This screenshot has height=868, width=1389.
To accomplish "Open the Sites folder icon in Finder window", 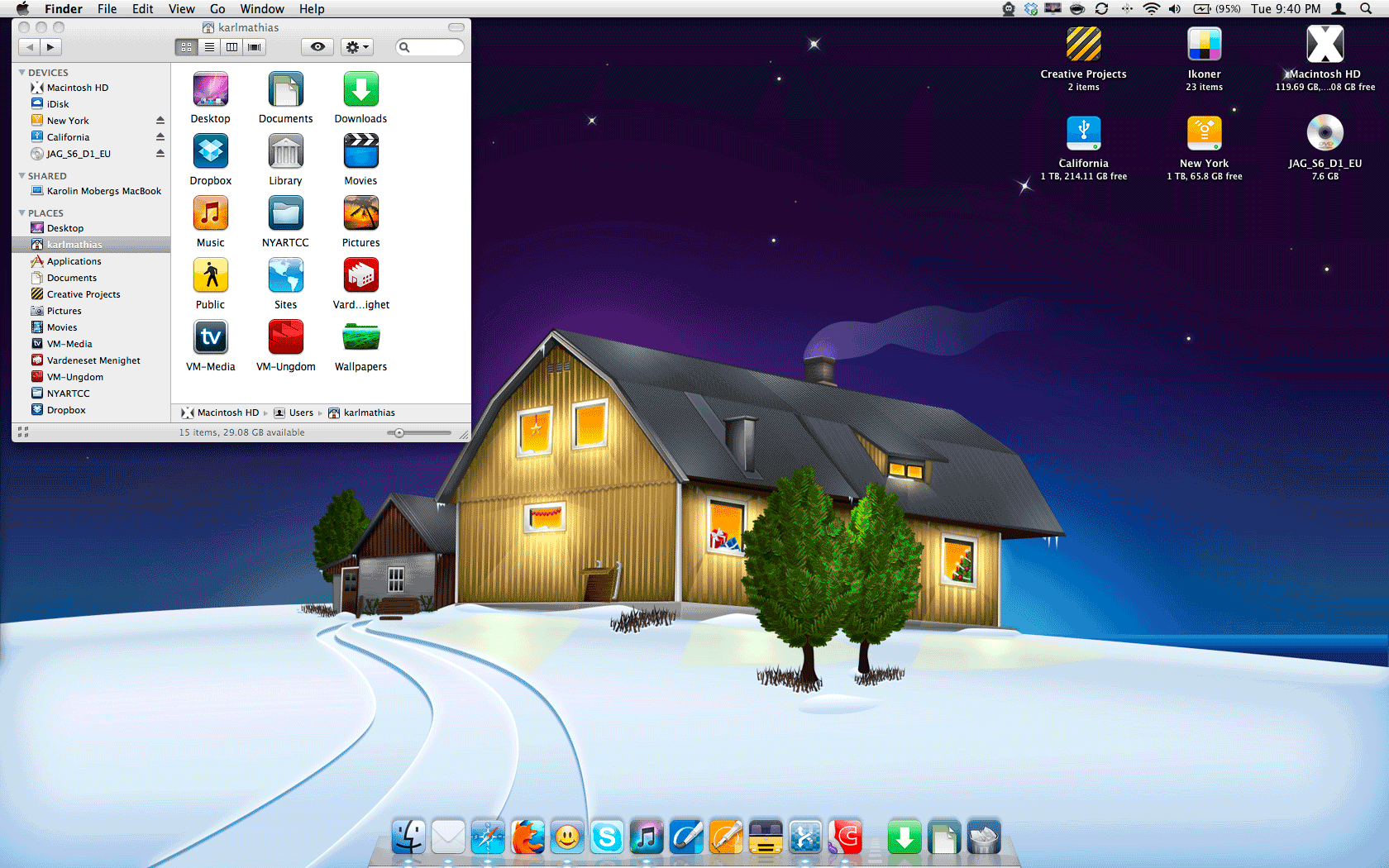I will 286,276.
